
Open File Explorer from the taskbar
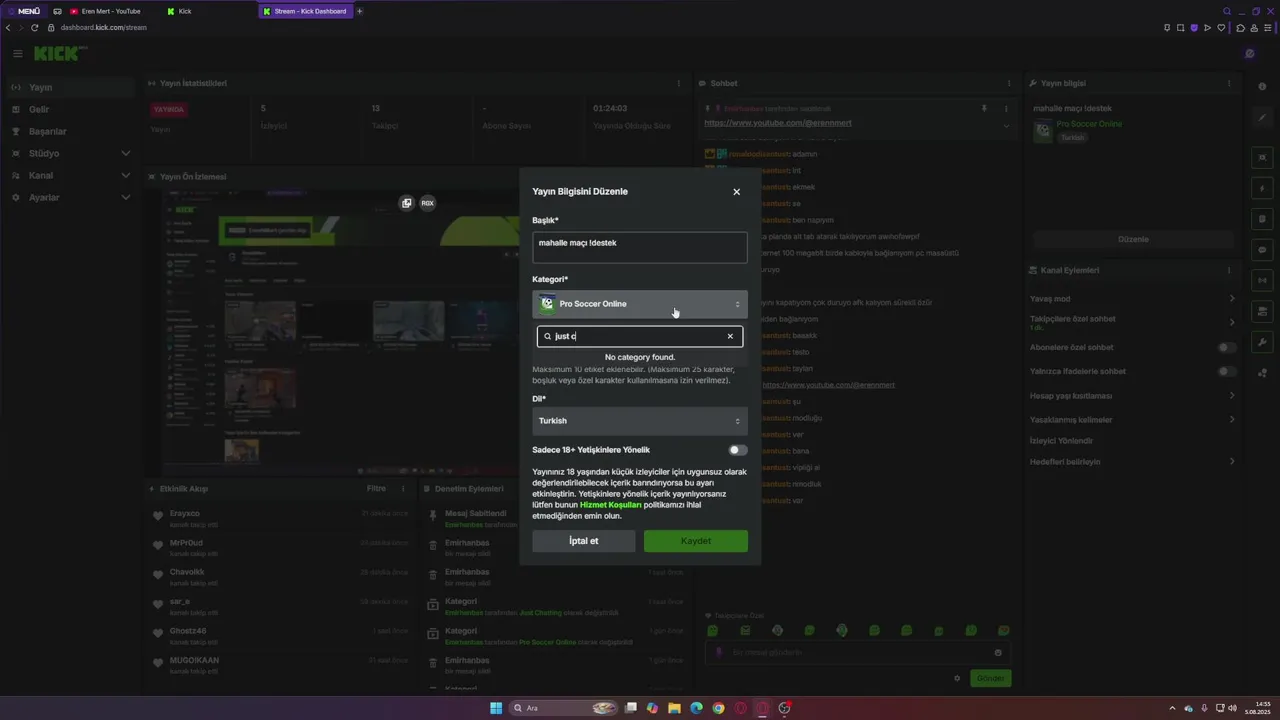click(674, 708)
